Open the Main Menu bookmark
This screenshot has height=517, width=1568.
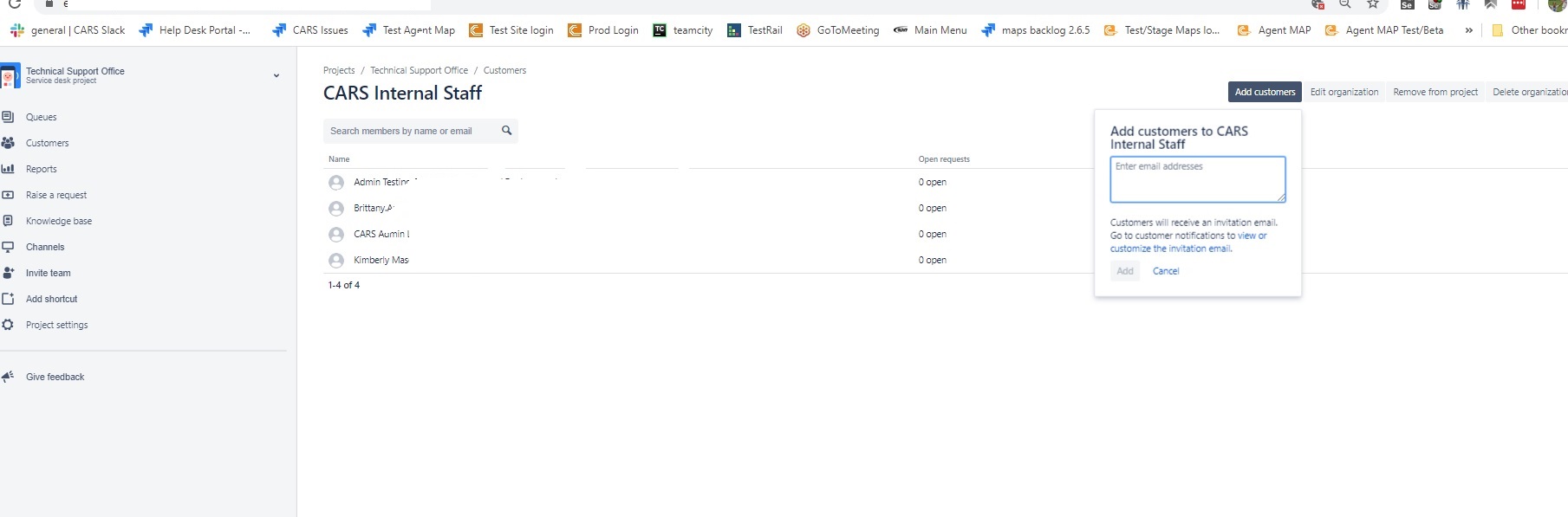[930, 30]
